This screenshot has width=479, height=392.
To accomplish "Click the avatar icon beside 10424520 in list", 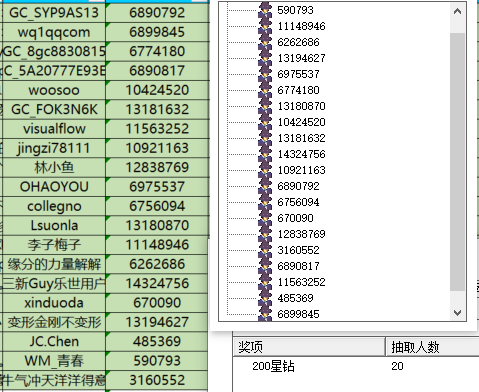I will pyautogui.click(x=265, y=122).
